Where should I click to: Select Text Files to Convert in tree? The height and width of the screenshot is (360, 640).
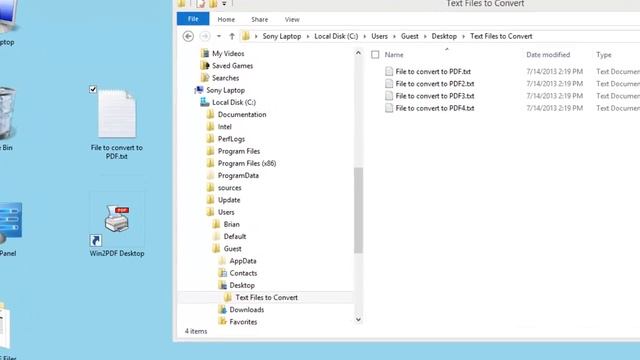(x=266, y=298)
